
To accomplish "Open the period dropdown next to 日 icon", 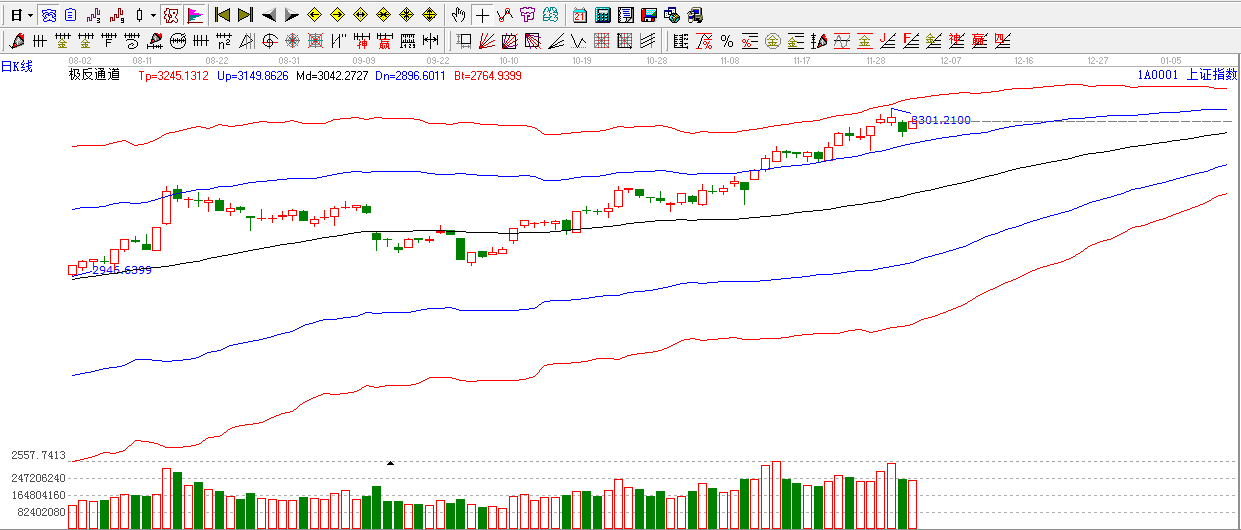I will pyautogui.click(x=30, y=15).
